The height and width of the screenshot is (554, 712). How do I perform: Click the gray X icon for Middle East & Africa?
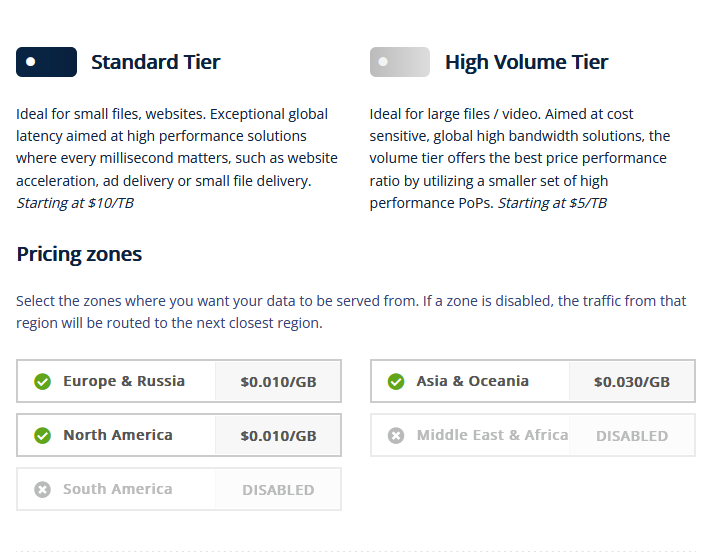click(396, 435)
